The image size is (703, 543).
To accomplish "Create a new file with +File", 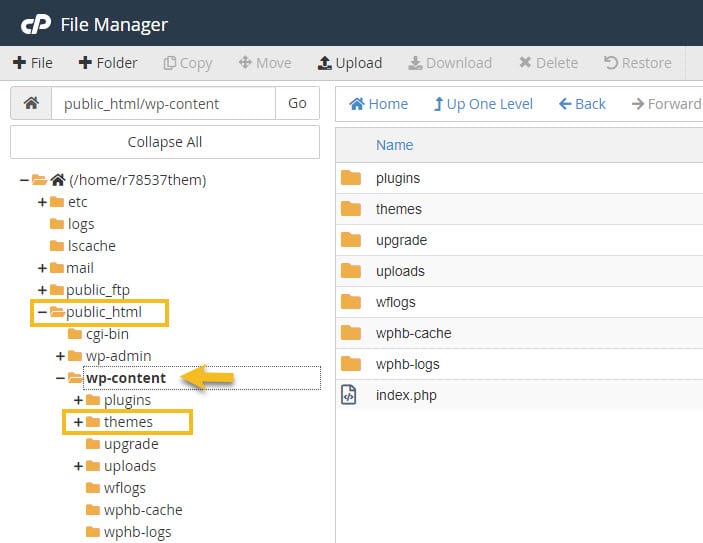I will [33, 63].
